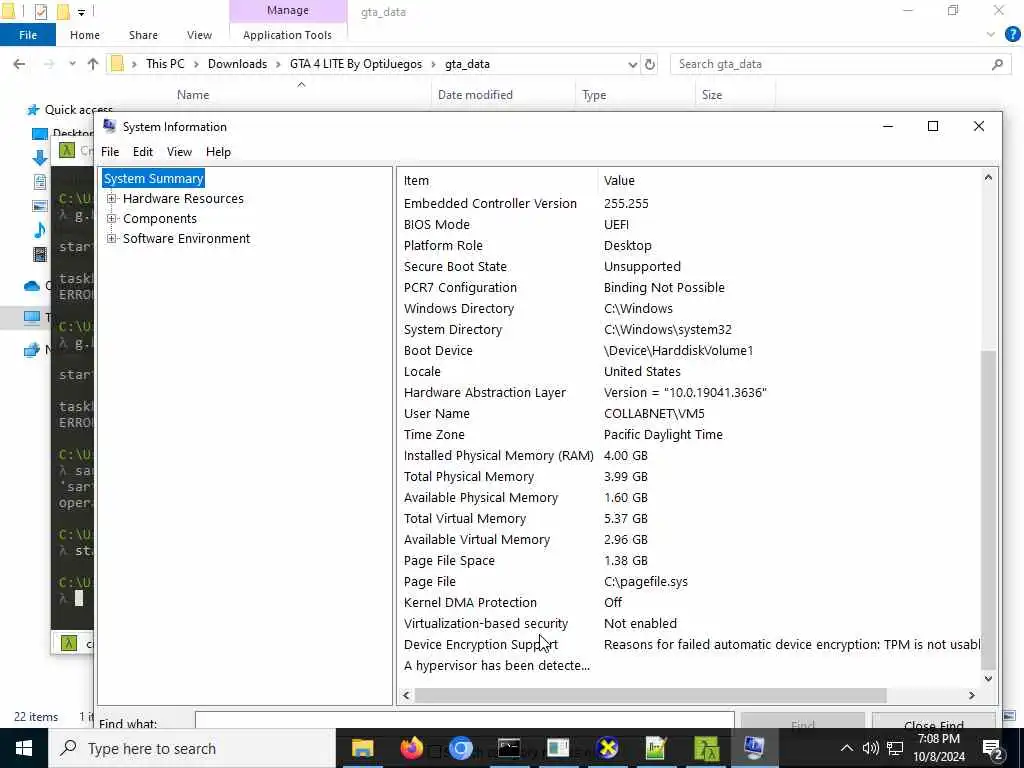Switch to Command Prompt taskbar icon
The height and width of the screenshot is (768, 1024).
click(x=509, y=748)
